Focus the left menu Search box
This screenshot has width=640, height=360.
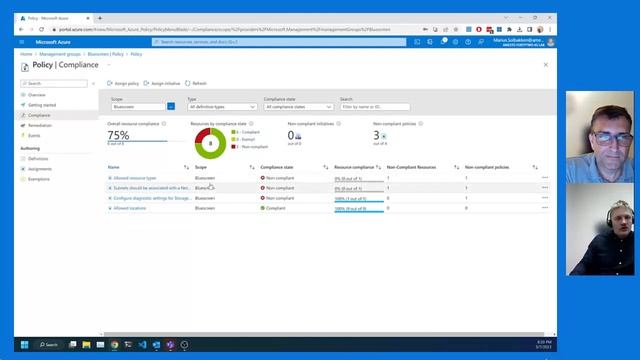point(54,83)
